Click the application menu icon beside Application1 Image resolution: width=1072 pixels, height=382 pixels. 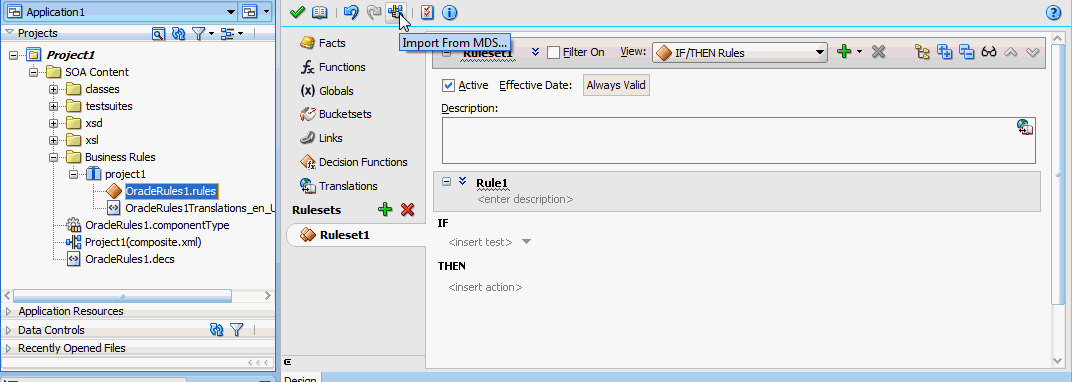pos(250,12)
